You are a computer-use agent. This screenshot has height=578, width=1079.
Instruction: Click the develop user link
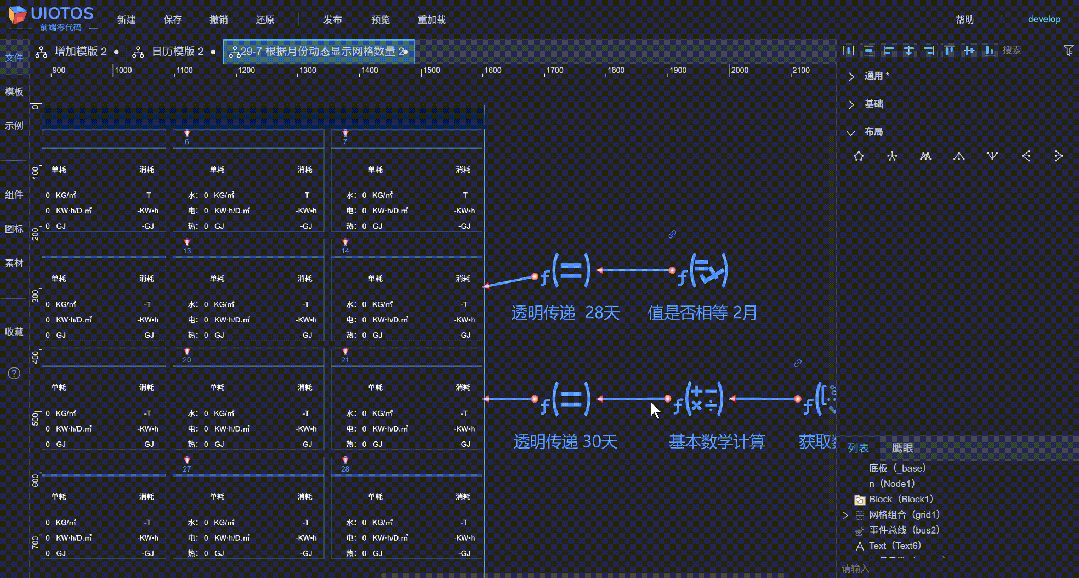[x=1044, y=19]
